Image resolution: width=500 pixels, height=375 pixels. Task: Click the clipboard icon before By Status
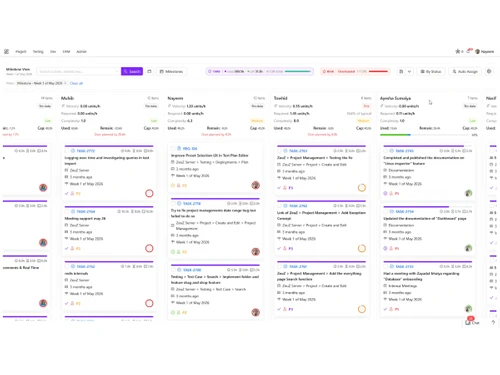(x=401, y=71)
